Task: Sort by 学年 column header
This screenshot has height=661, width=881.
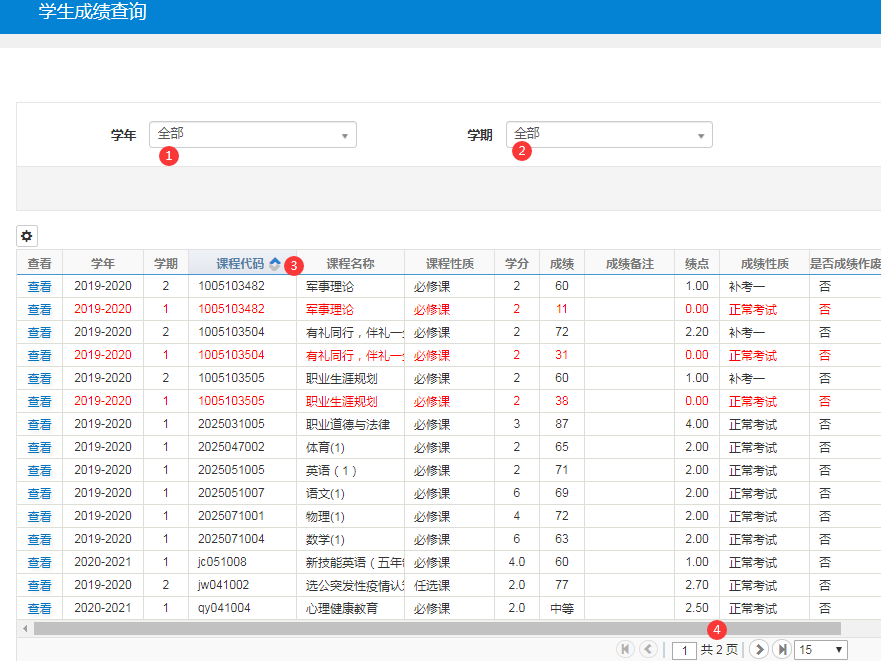Action: pos(103,264)
